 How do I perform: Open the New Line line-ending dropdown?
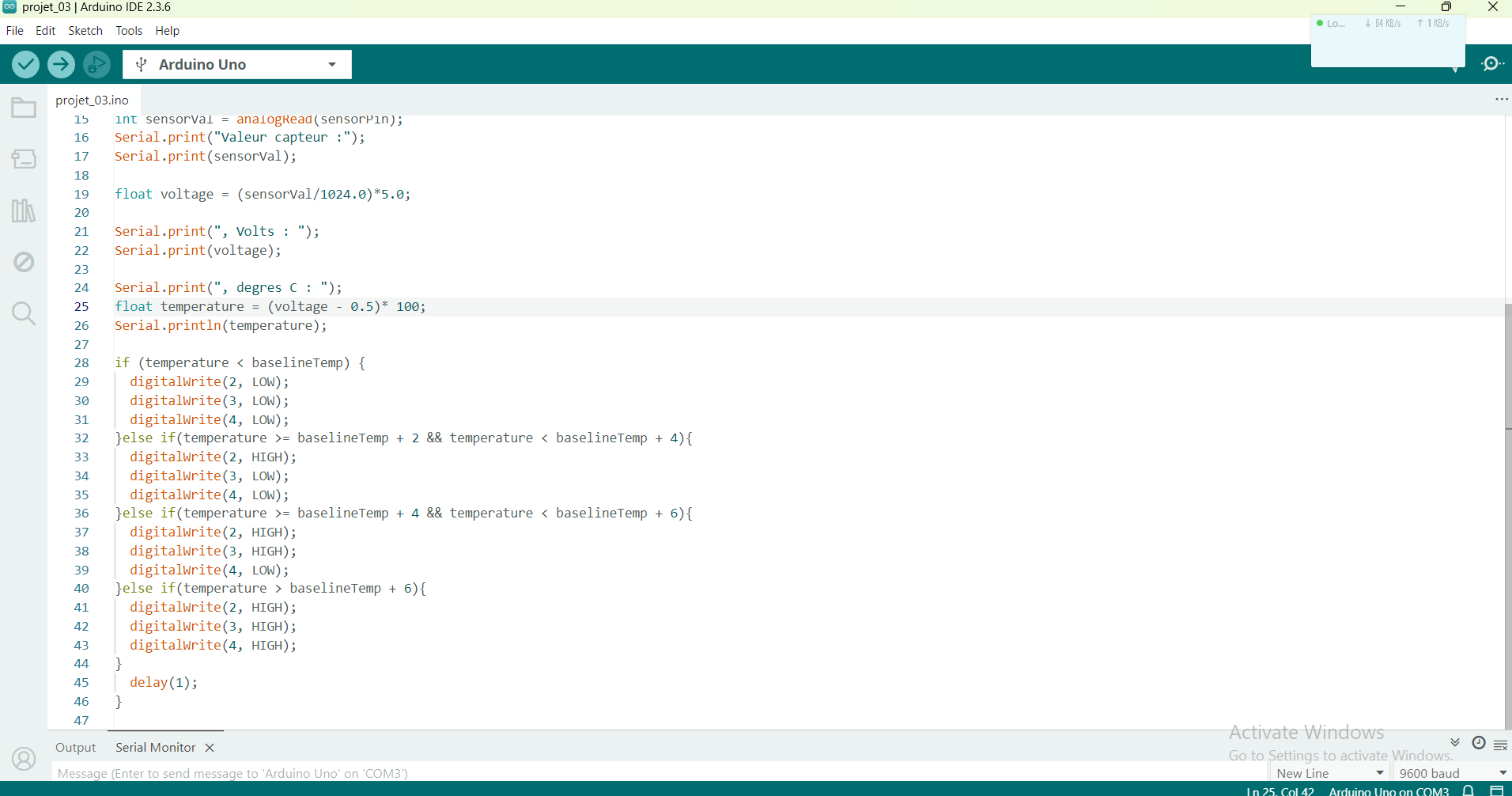(1329, 773)
